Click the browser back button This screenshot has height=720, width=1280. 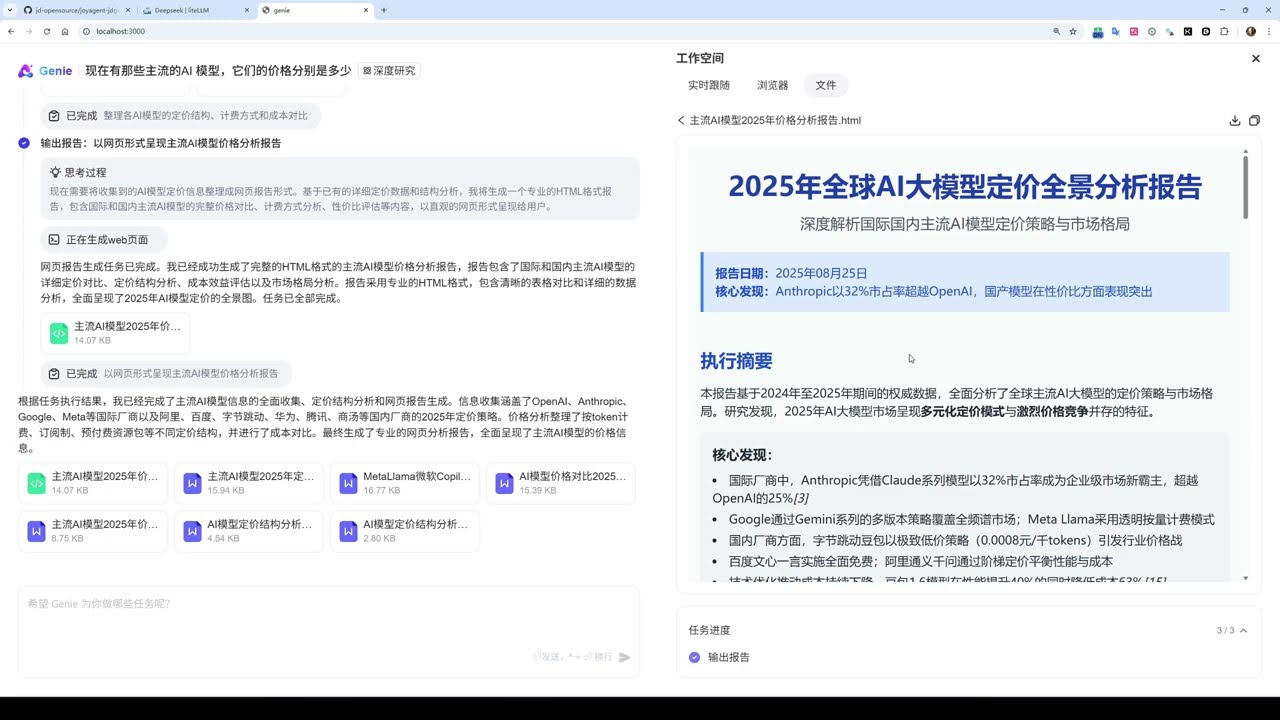click(11, 31)
